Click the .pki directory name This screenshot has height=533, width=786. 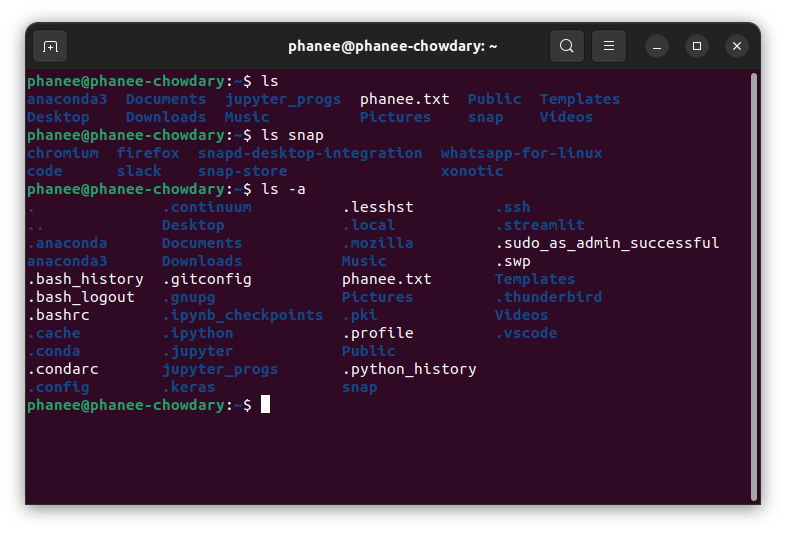click(x=359, y=315)
